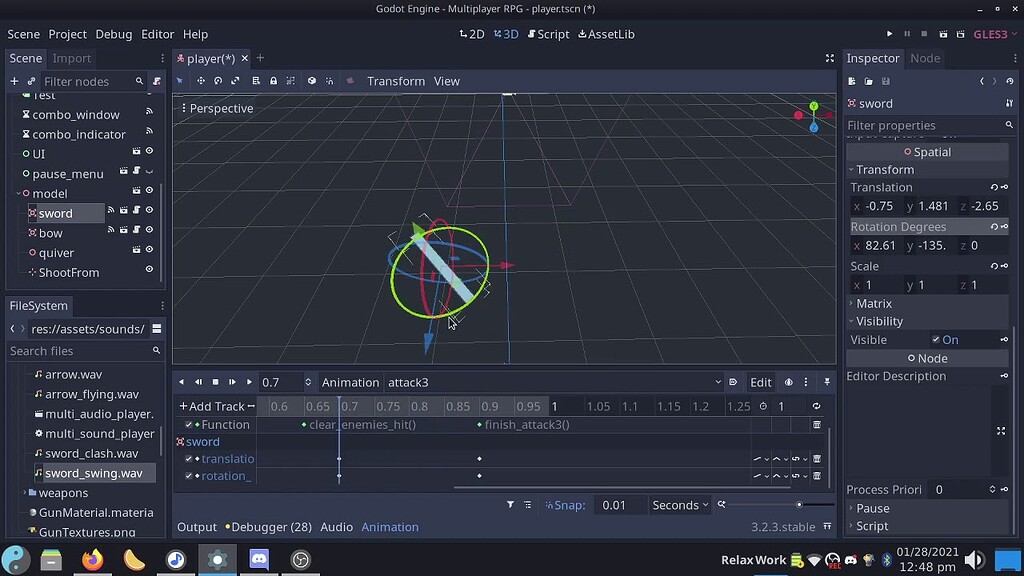Collapse the model node in scene tree
This screenshot has height=576, width=1024.
18,193
